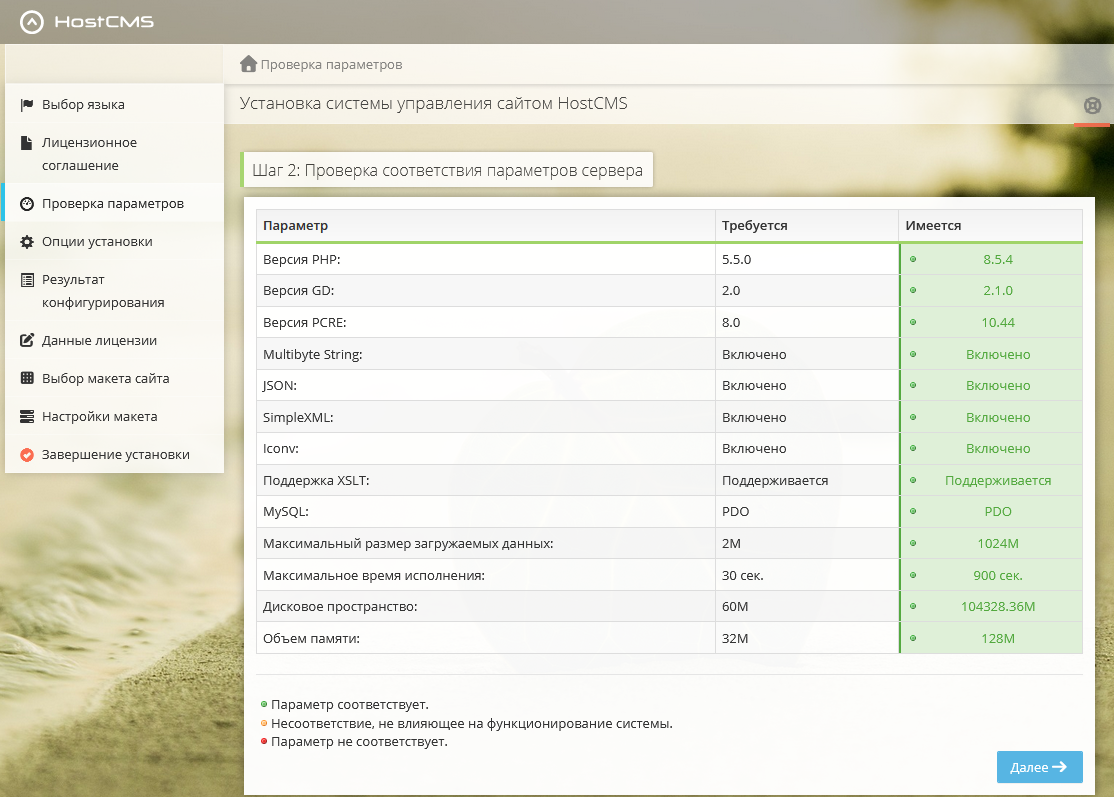The image size is (1114, 797).
Task: Click the disk space value 104328.36M
Action: pos(997,607)
